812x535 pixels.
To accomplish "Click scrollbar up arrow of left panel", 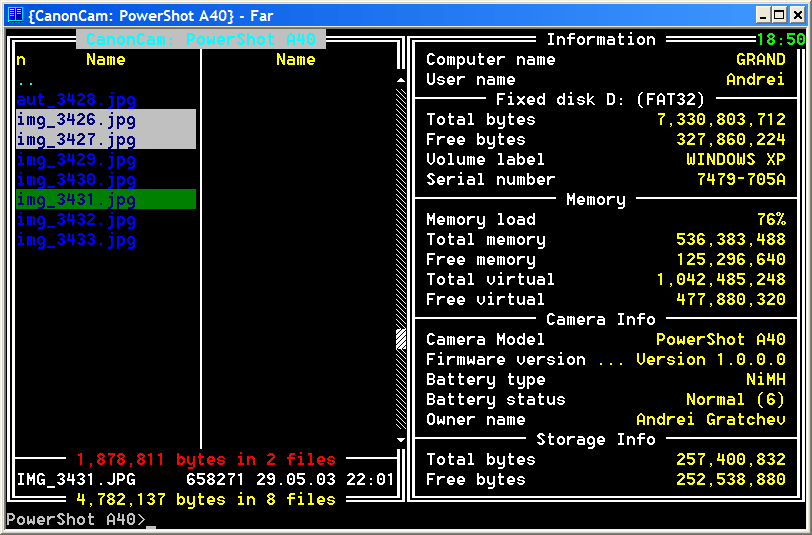I will coord(401,80).
